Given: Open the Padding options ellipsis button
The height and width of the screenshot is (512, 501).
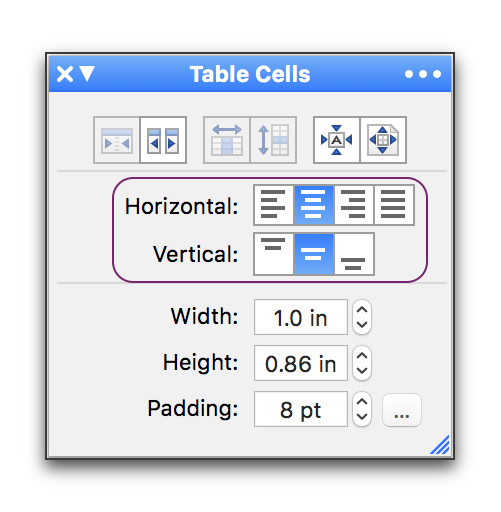Looking at the screenshot, I should (x=402, y=410).
